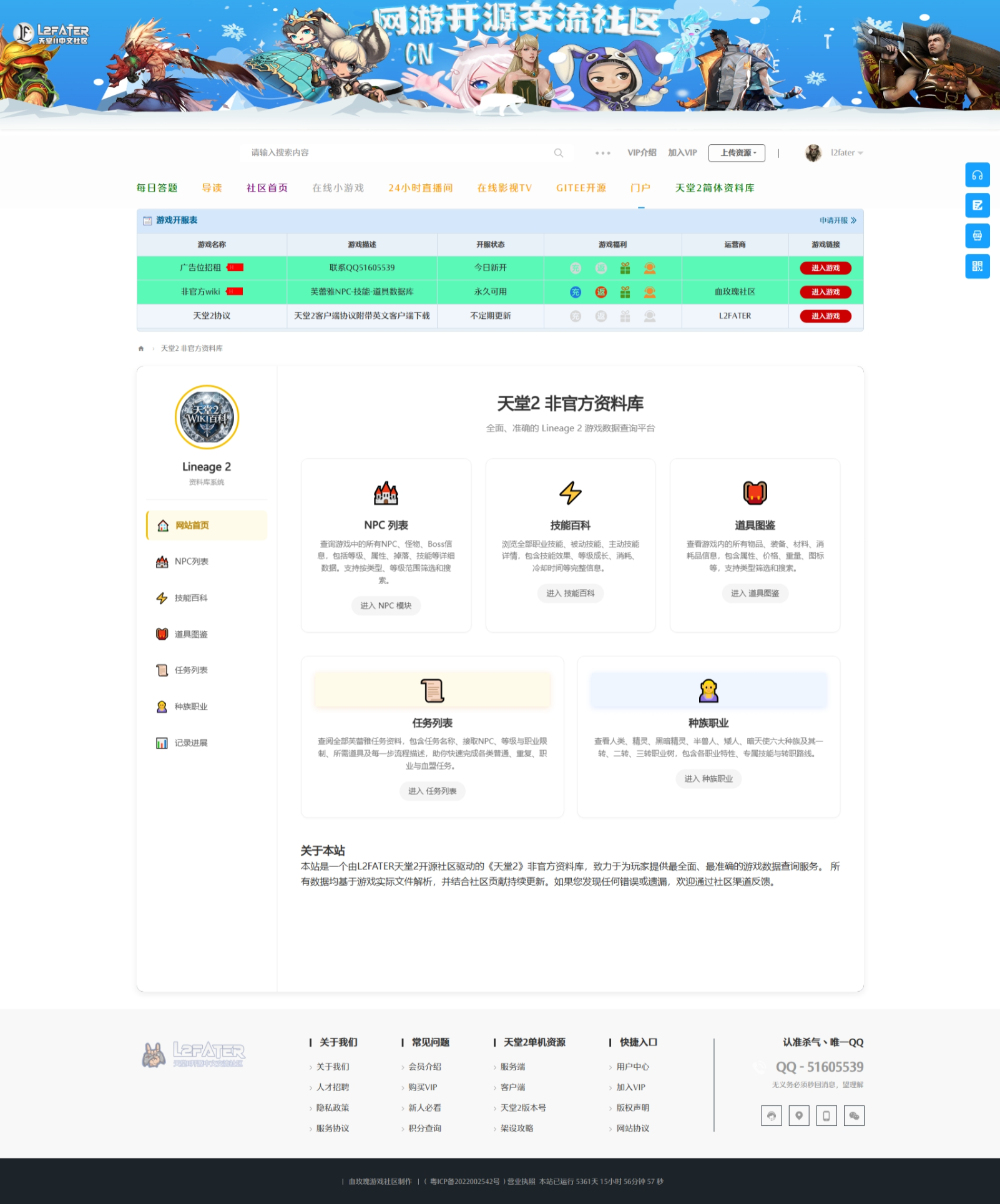
Task: Open the 每日答题 nav item
Action: click(x=157, y=188)
